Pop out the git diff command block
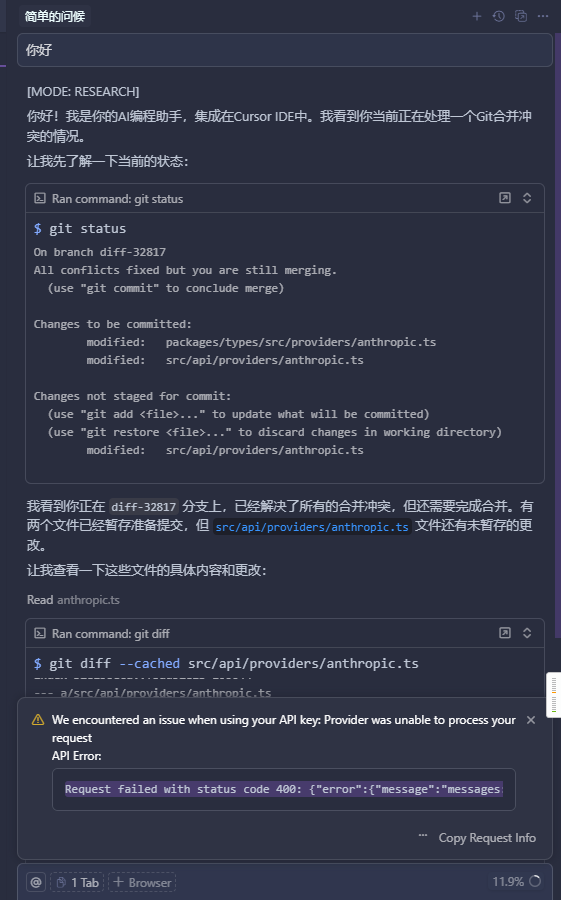561x900 pixels. [505, 633]
